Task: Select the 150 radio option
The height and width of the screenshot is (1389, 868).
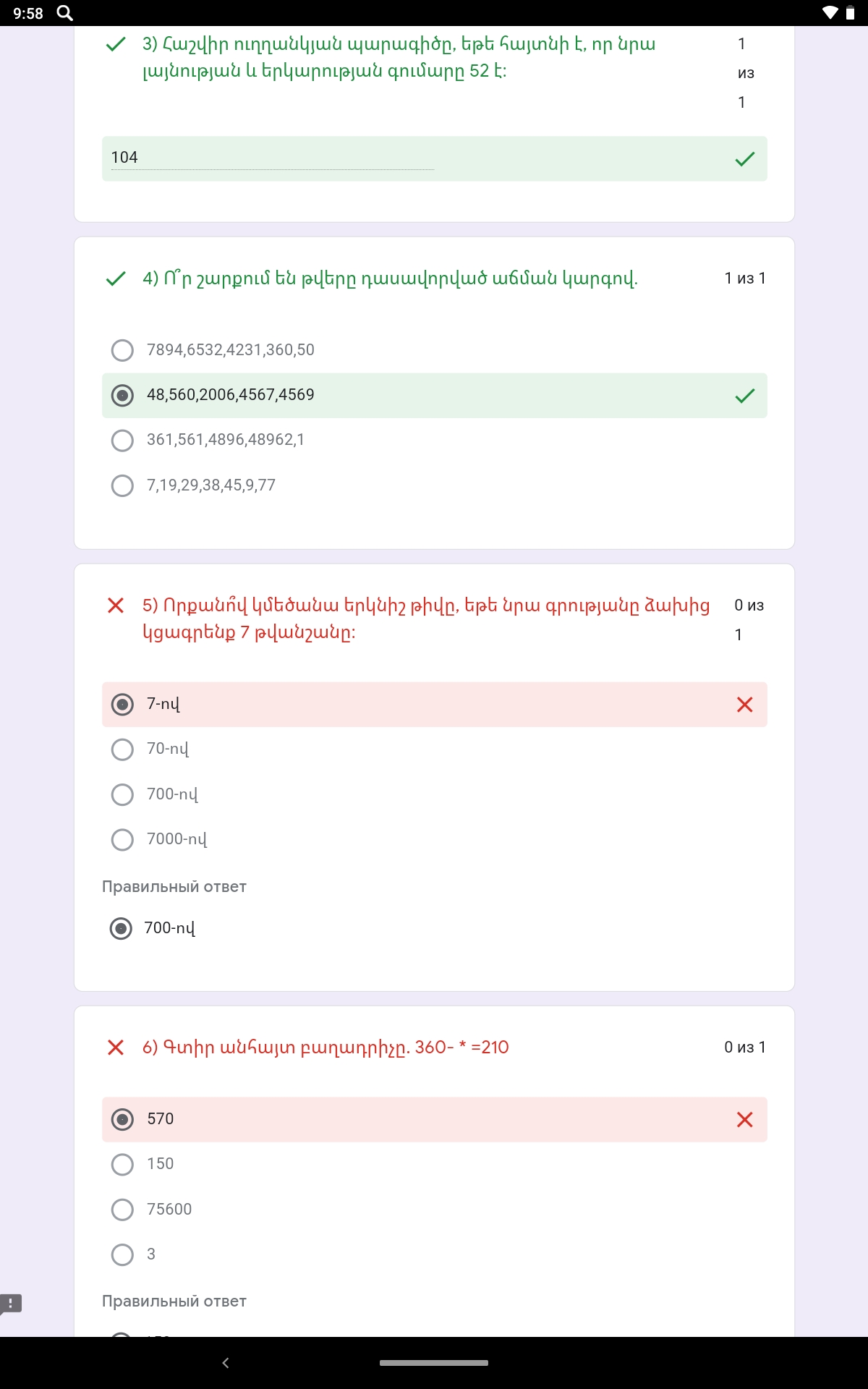Action: [x=122, y=1165]
